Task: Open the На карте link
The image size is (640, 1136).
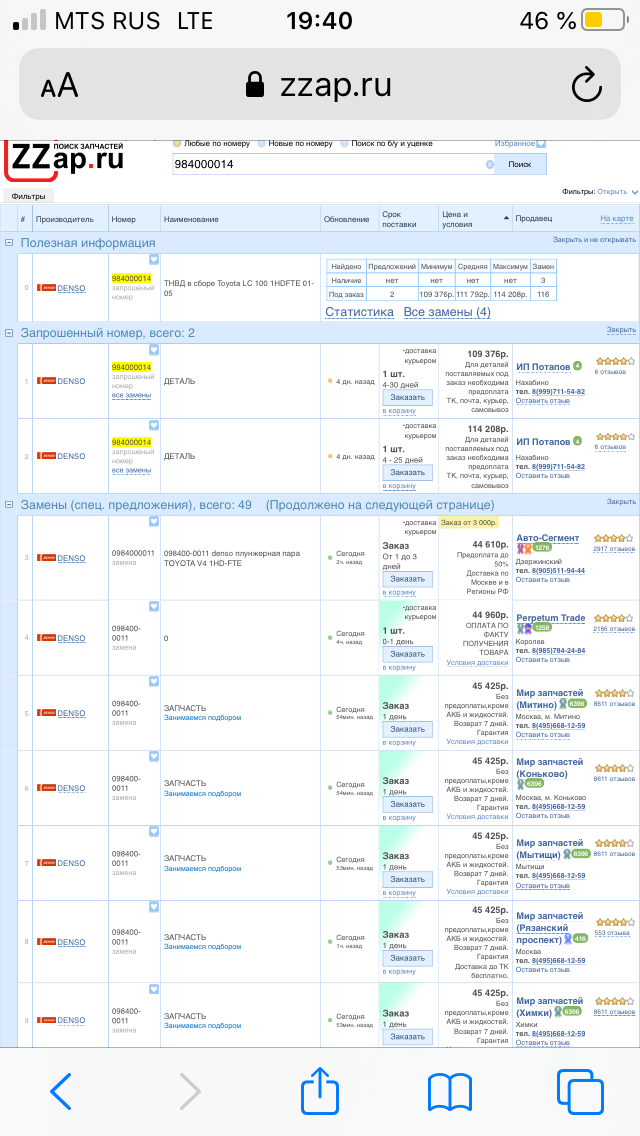Action: [x=617, y=218]
